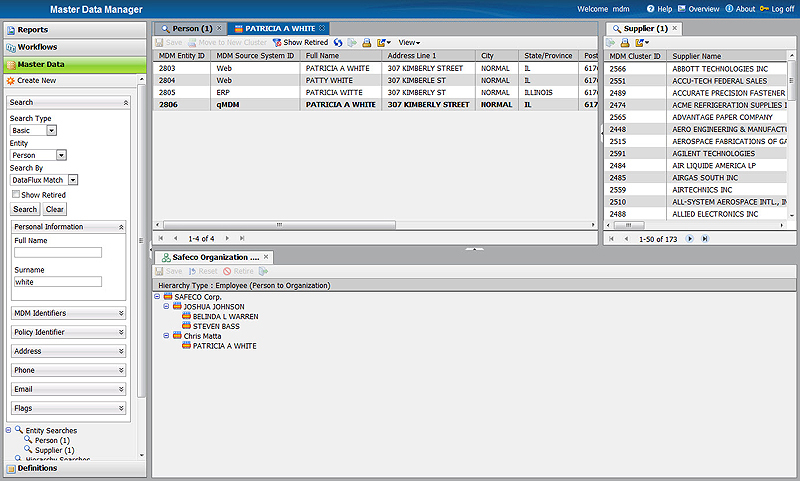Jump to last page of Supplier list
The image size is (800, 481).
coord(705,239)
